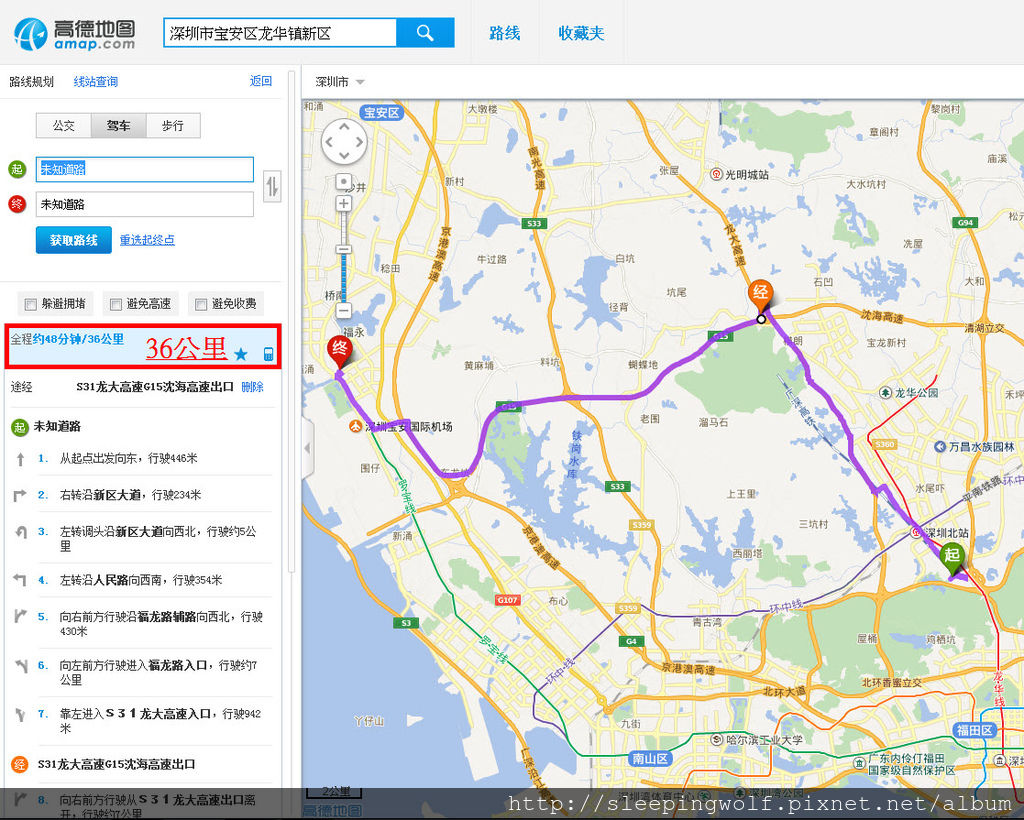Viewport: 1024px width, 820px height.
Task: Click the 全程约48分钟/36公里 summary text
Action: click(67, 339)
